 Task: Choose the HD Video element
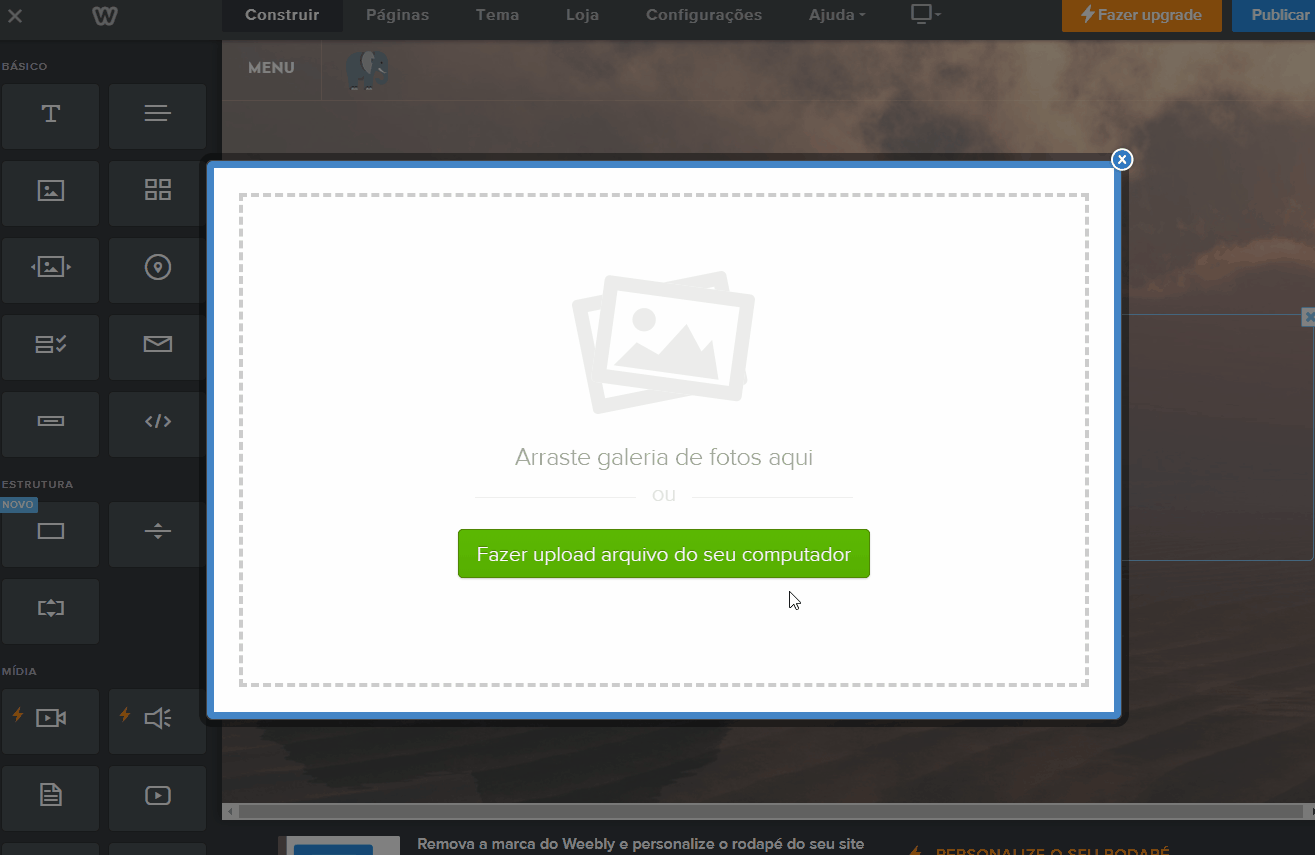pyautogui.click(x=51, y=721)
